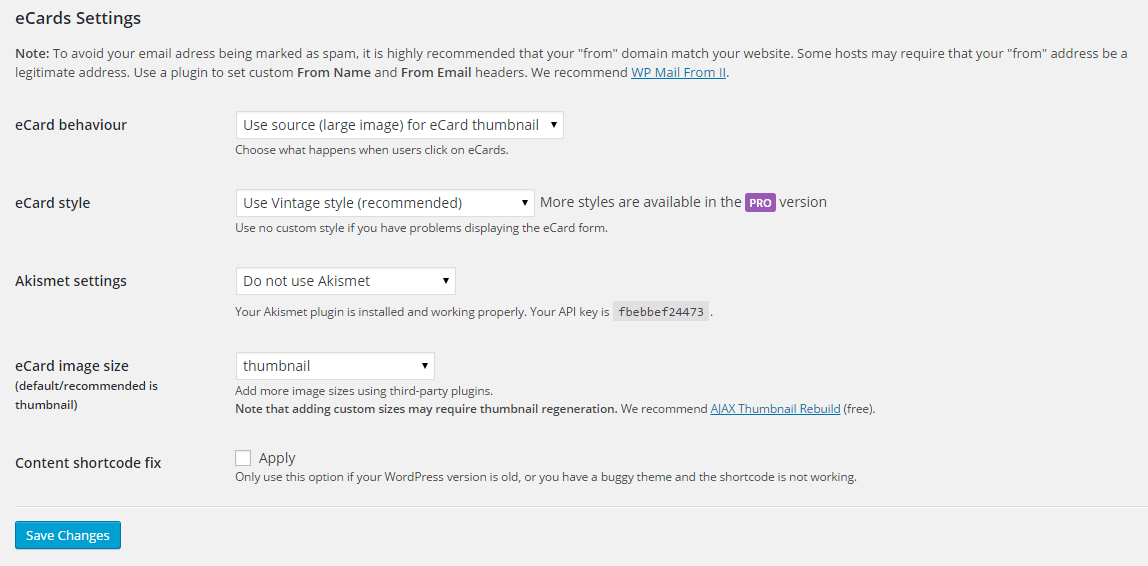1148x566 pixels.
Task: Expand the eCard style dropdown
Action: (385, 203)
